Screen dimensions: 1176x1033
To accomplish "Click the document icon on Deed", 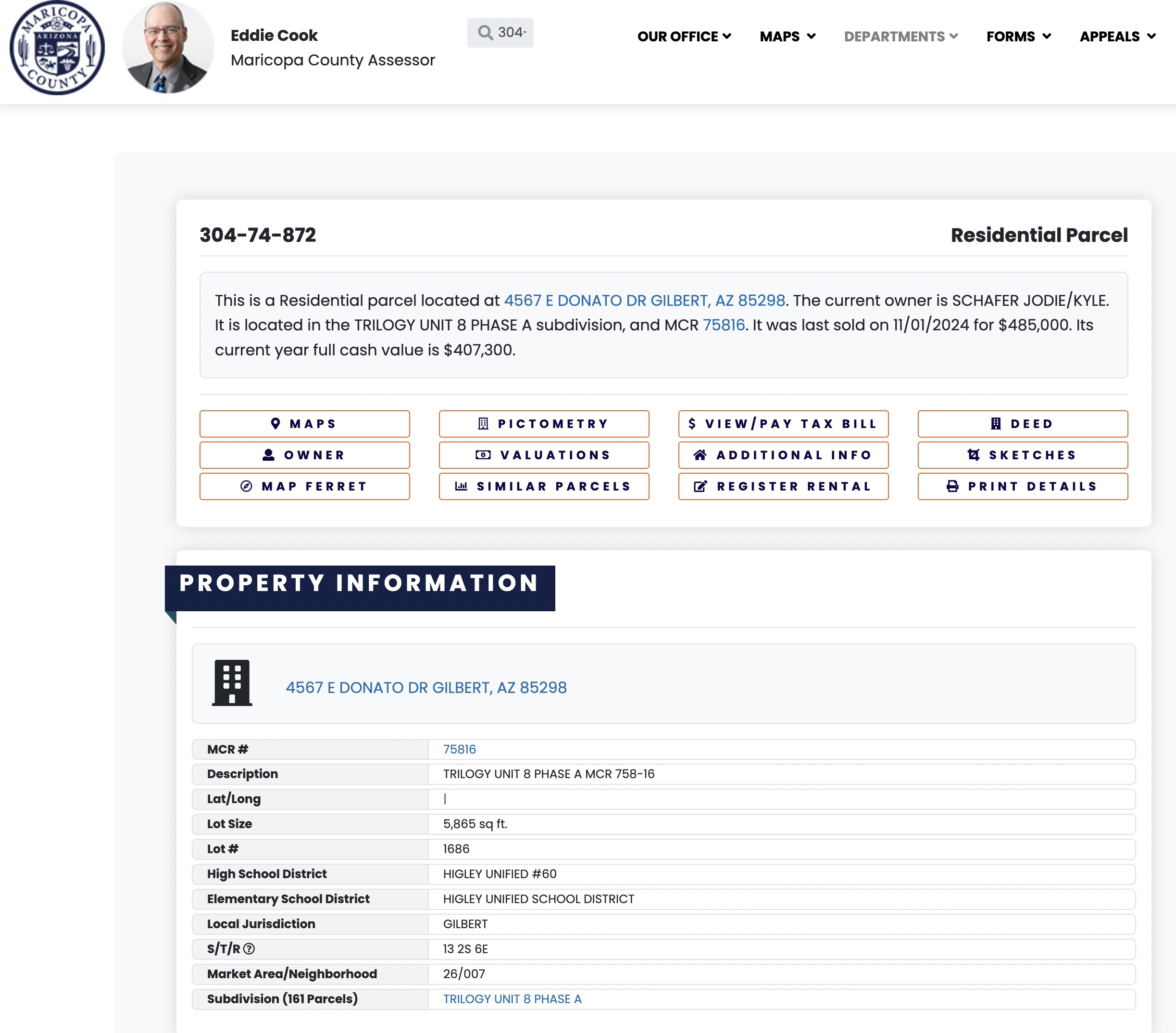I will 996,424.
